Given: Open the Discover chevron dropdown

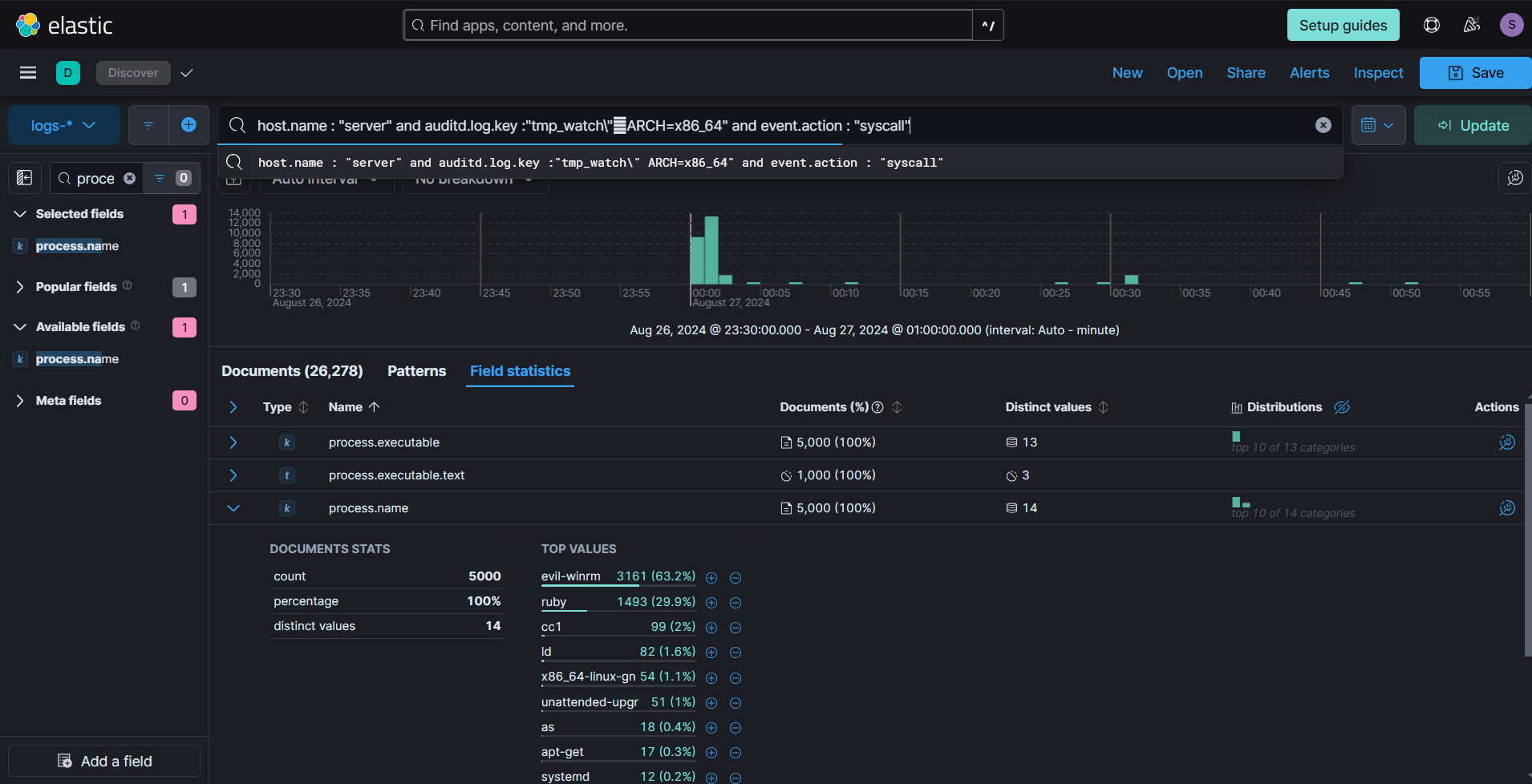Looking at the screenshot, I should click(x=187, y=73).
